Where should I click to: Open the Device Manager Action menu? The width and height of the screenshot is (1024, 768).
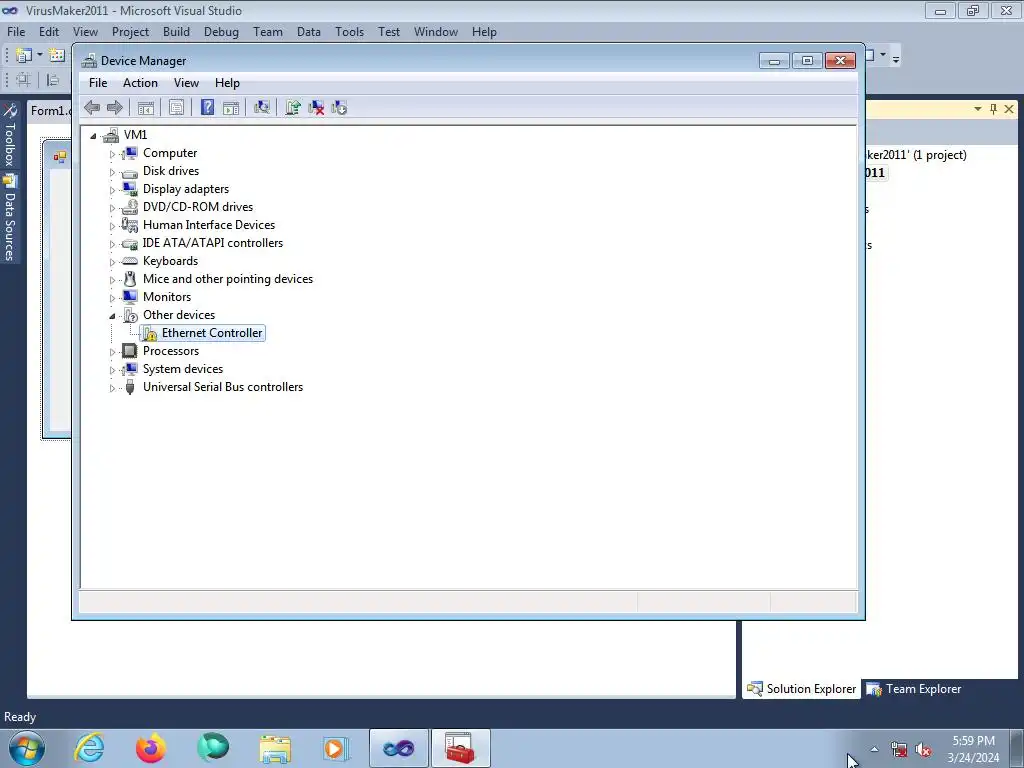pos(140,83)
